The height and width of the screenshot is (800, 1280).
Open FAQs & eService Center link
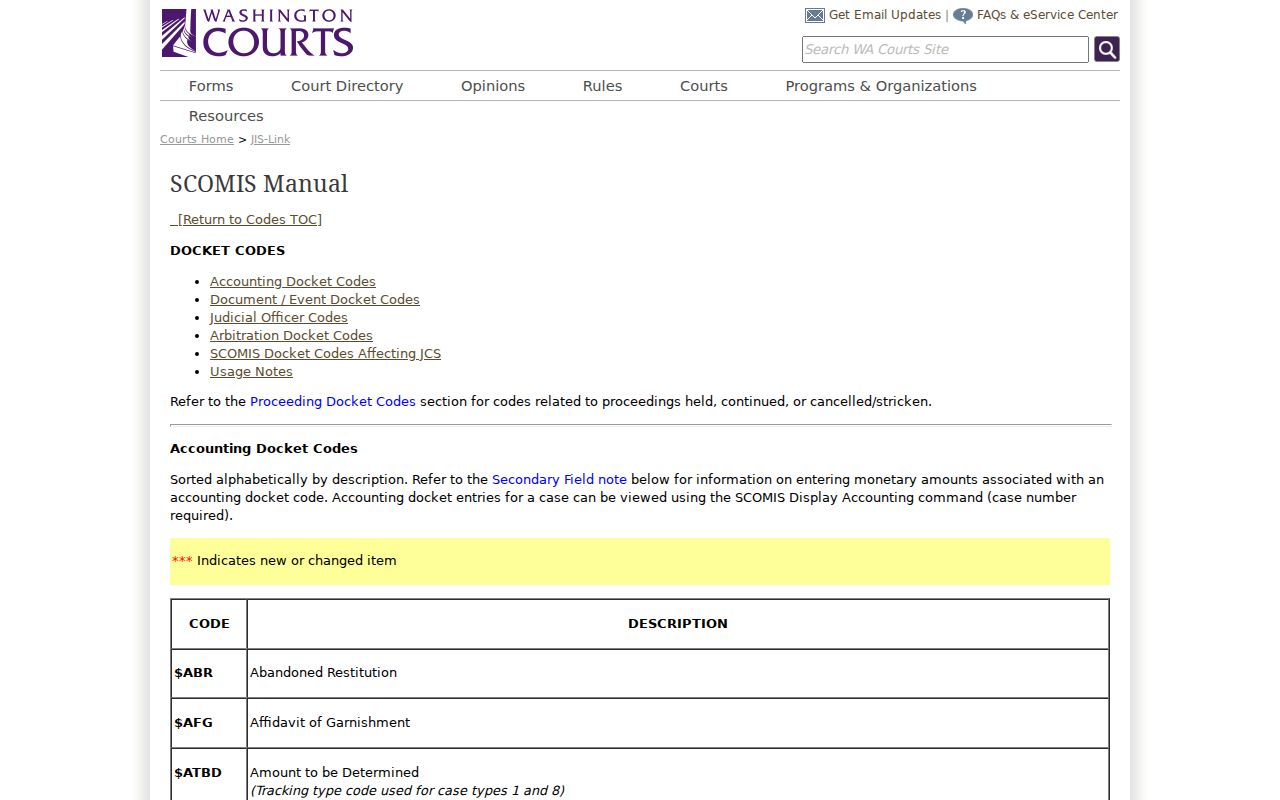pos(1047,15)
